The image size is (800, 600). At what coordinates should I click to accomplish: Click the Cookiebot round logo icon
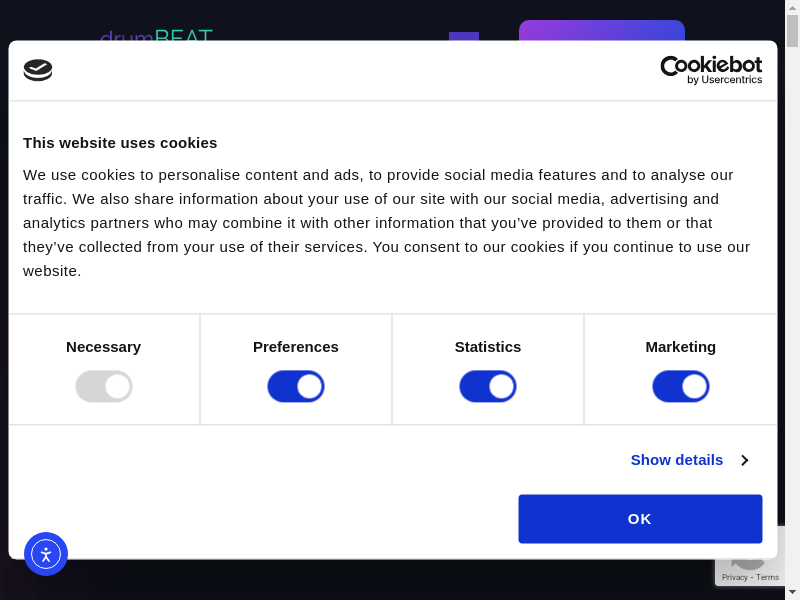(x=38, y=70)
